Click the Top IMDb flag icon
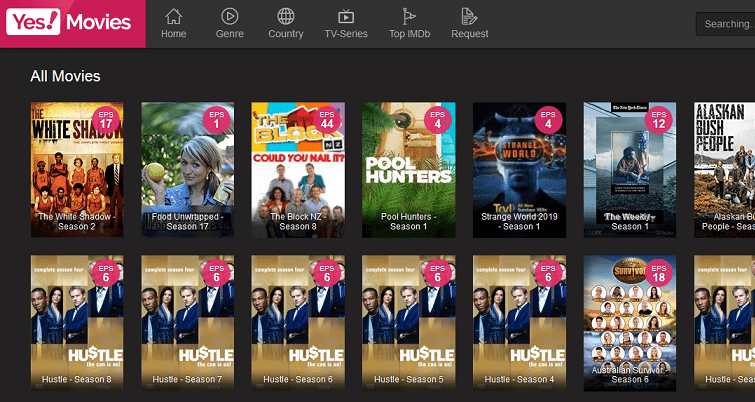 tap(409, 16)
